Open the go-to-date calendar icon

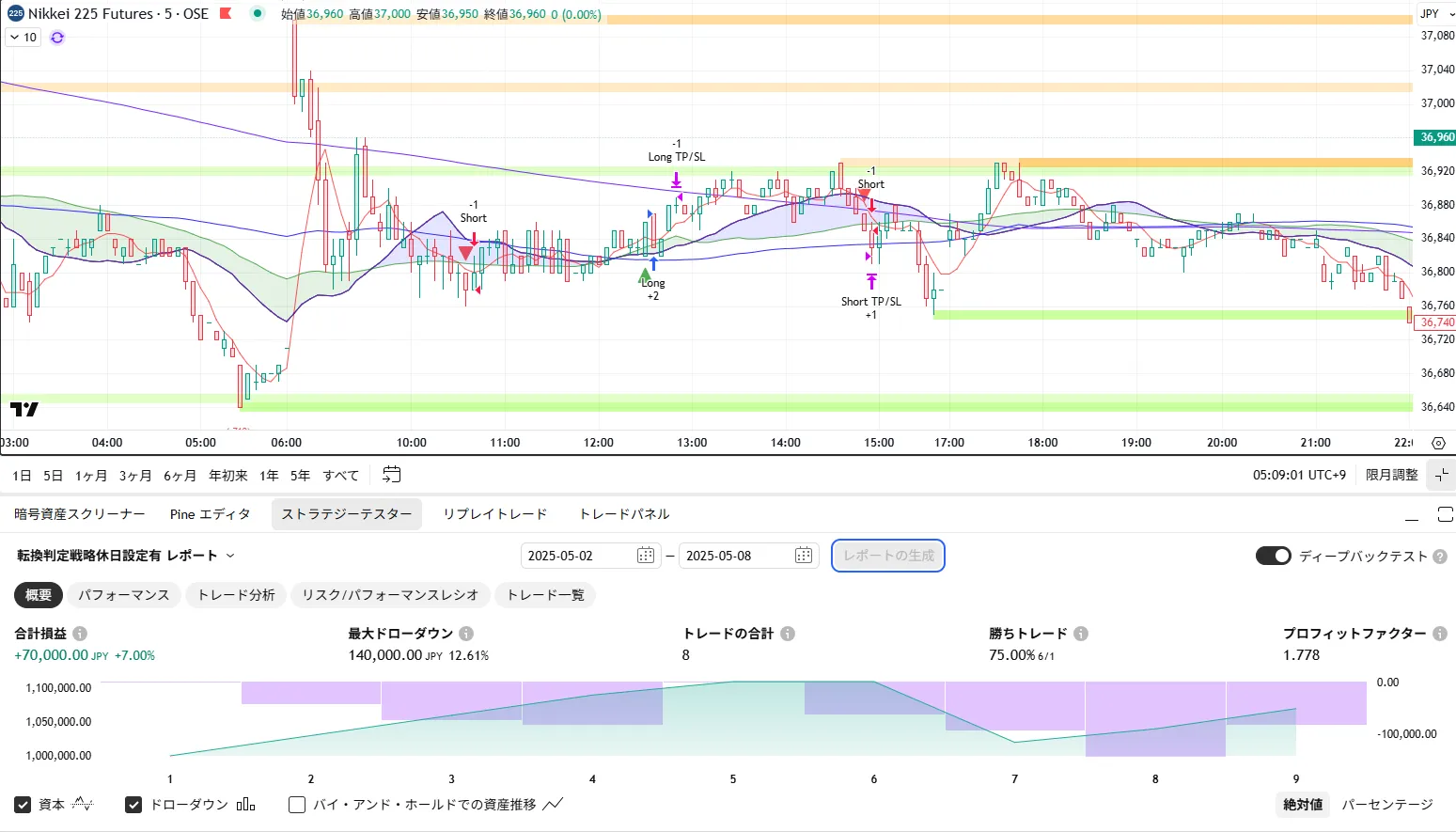pyautogui.click(x=392, y=475)
